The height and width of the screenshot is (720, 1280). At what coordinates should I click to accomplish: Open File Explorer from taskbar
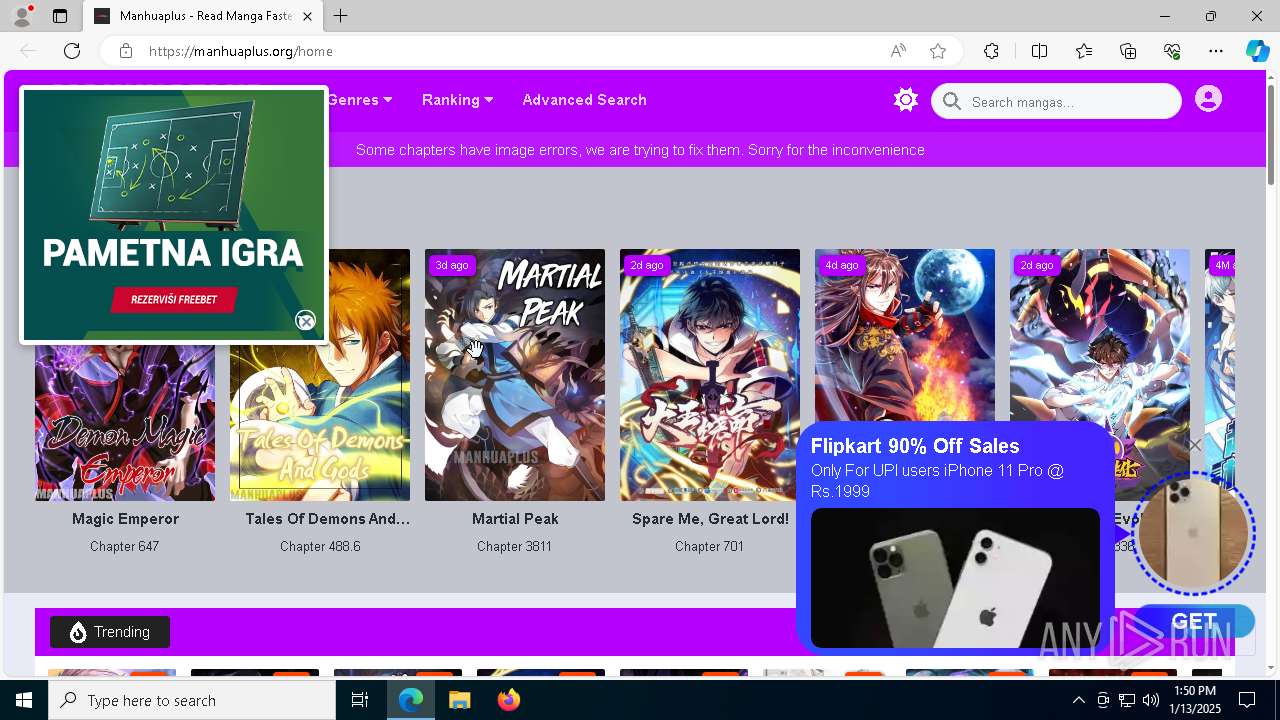click(x=459, y=700)
